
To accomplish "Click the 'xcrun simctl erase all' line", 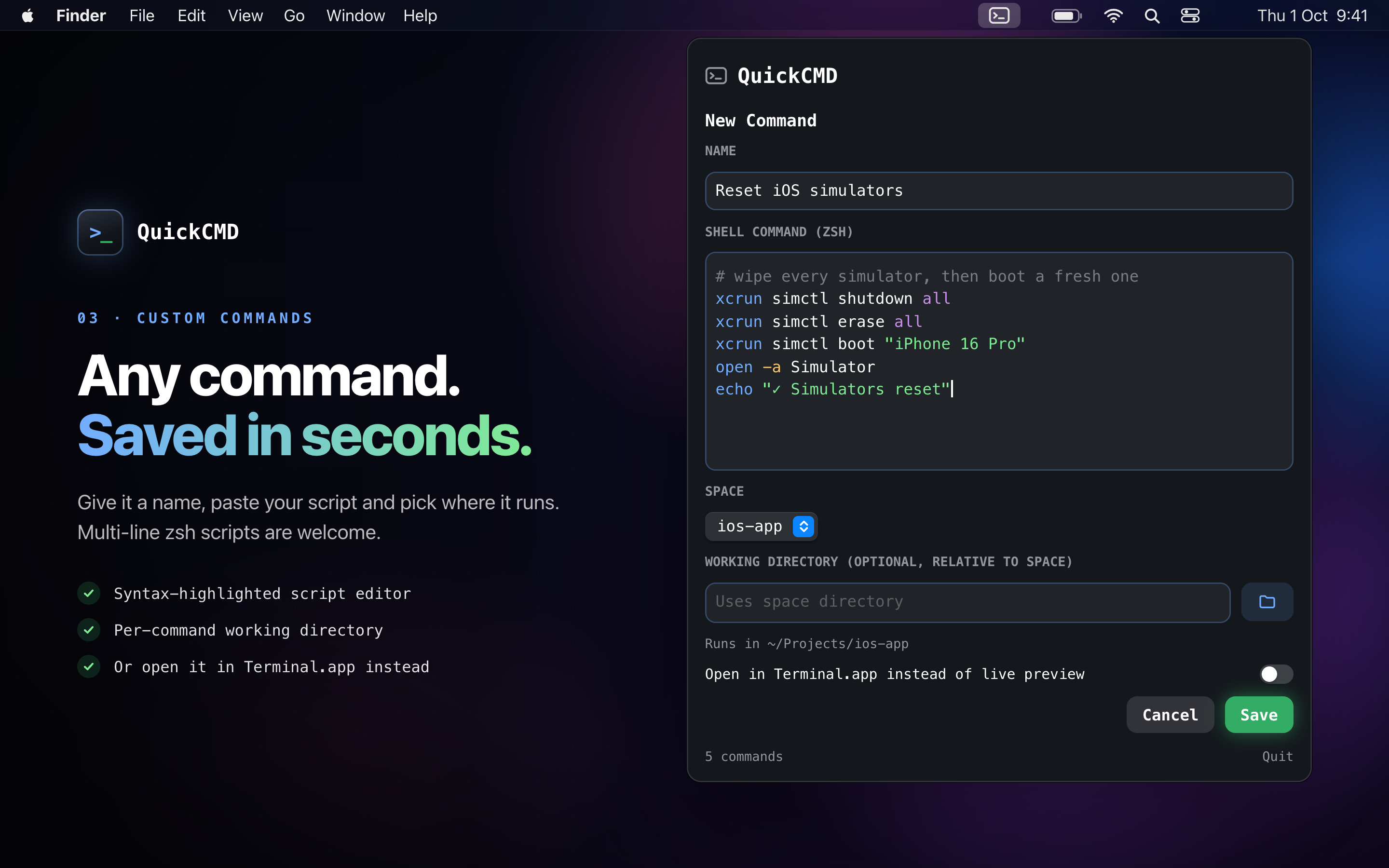I will pyautogui.click(x=818, y=322).
